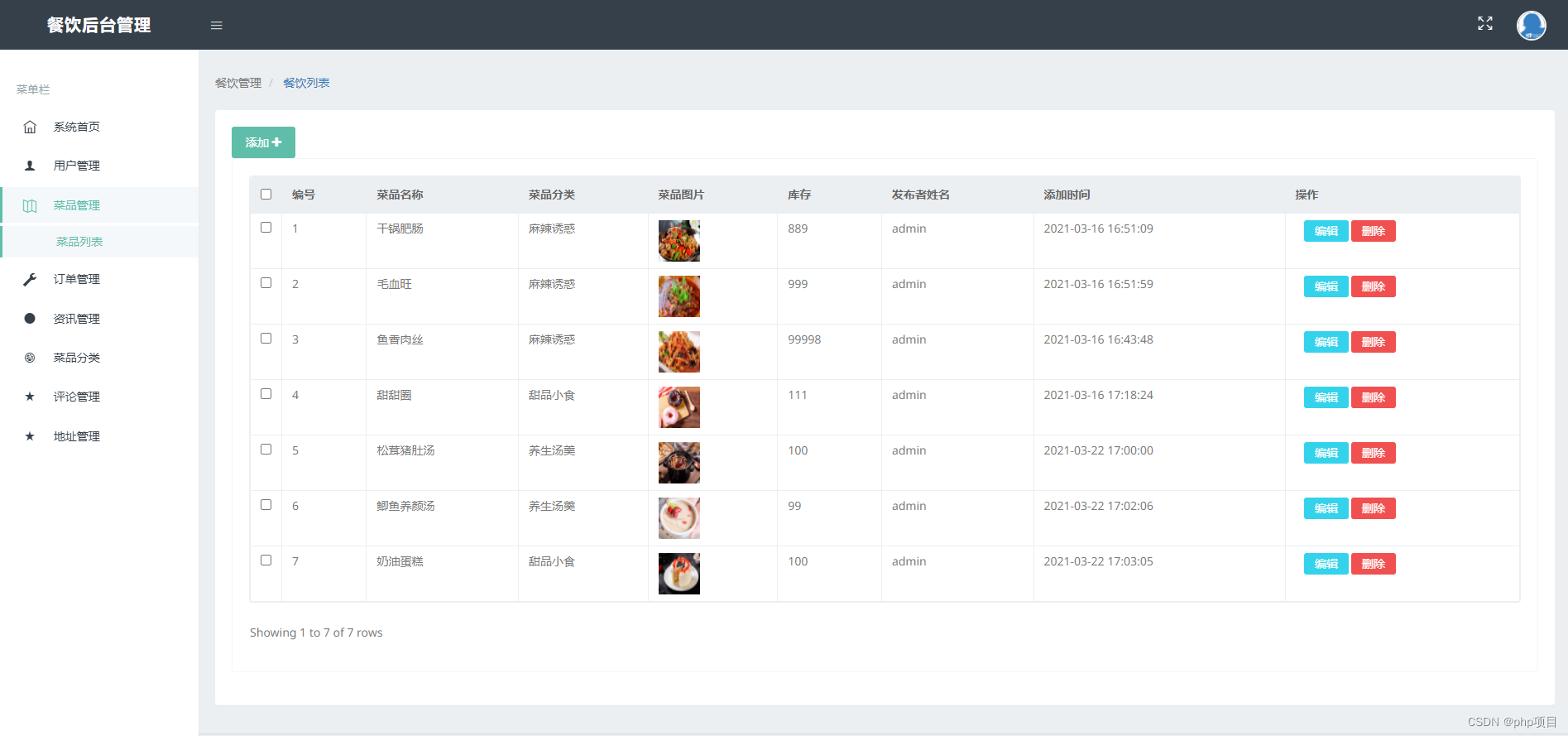Image resolution: width=1568 pixels, height=736 pixels.
Task: Edit the 松茸猪肚汤 dish via 编辑
Action: (x=1326, y=453)
